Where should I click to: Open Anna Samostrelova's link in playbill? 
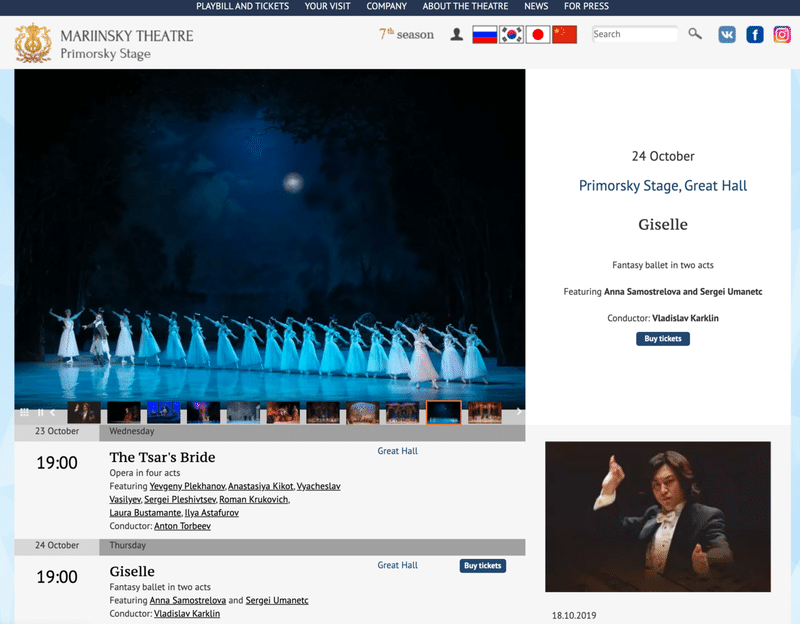(188, 601)
